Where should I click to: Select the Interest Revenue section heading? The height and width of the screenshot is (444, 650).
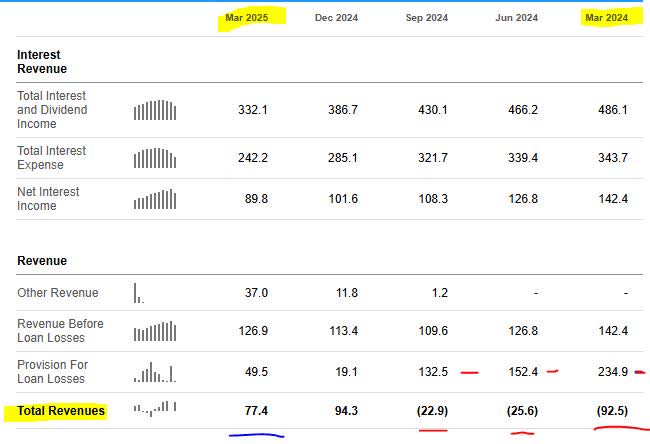tap(42, 62)
